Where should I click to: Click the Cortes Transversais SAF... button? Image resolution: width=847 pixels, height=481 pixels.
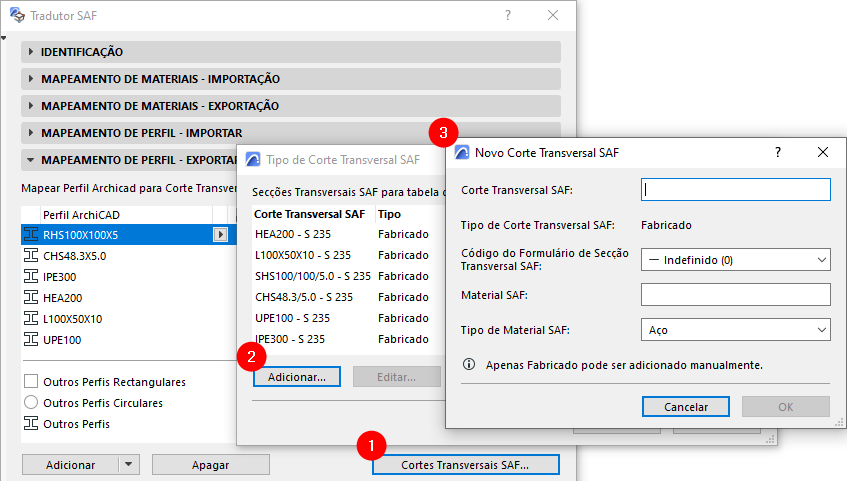465,465
